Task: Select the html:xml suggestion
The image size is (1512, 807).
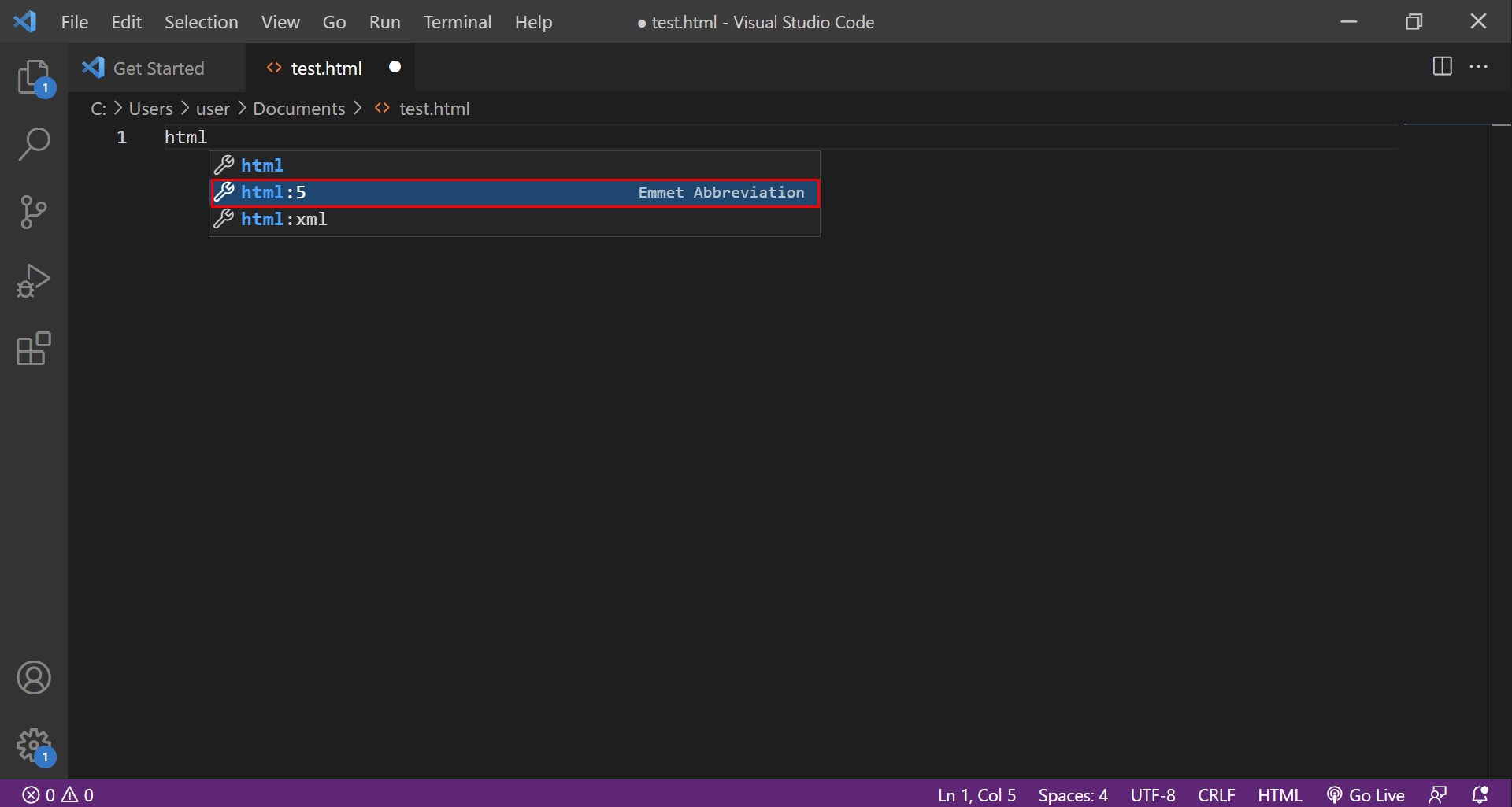Action: coord(514,219)
